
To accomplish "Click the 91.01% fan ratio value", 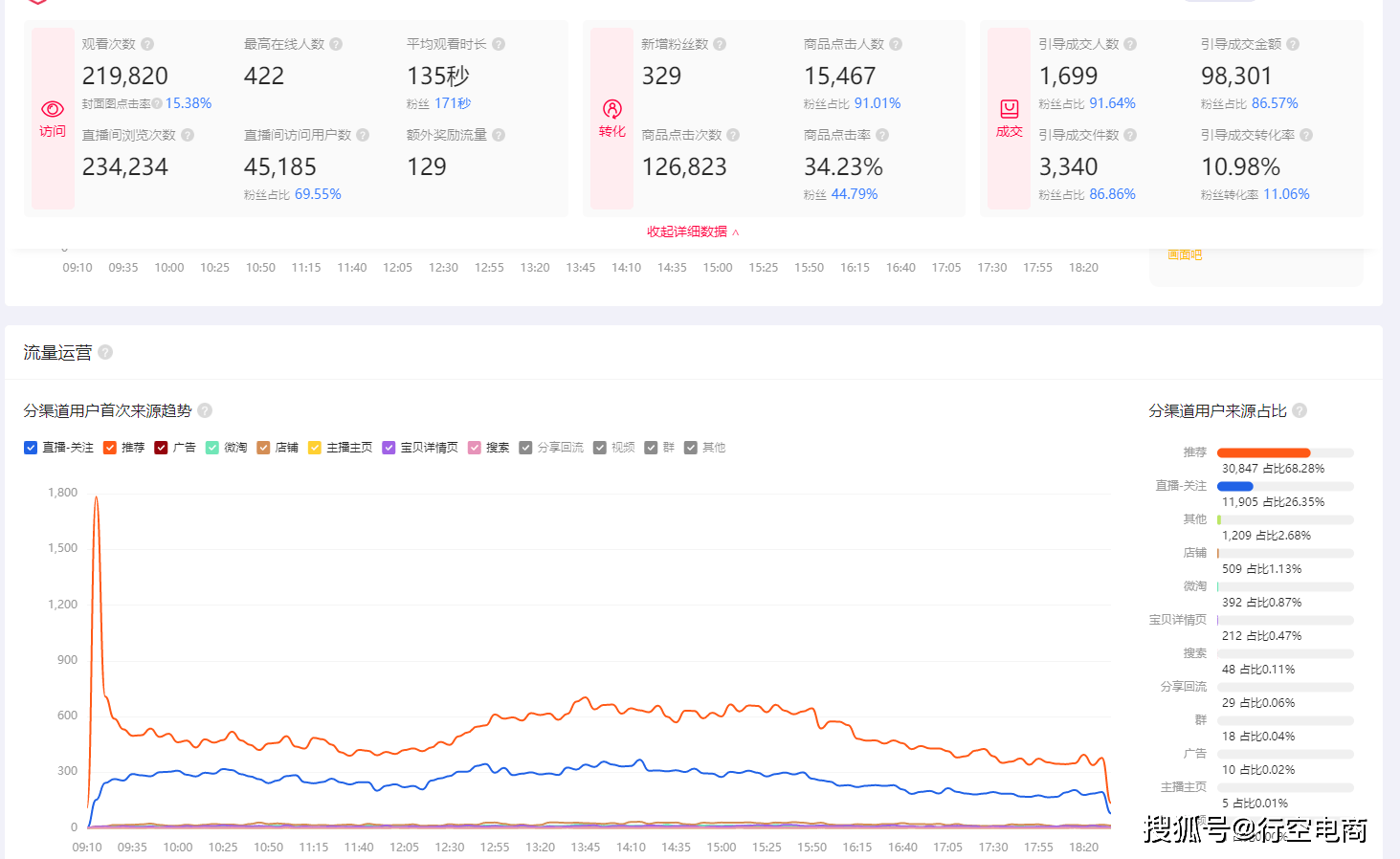I will point(878,103).
